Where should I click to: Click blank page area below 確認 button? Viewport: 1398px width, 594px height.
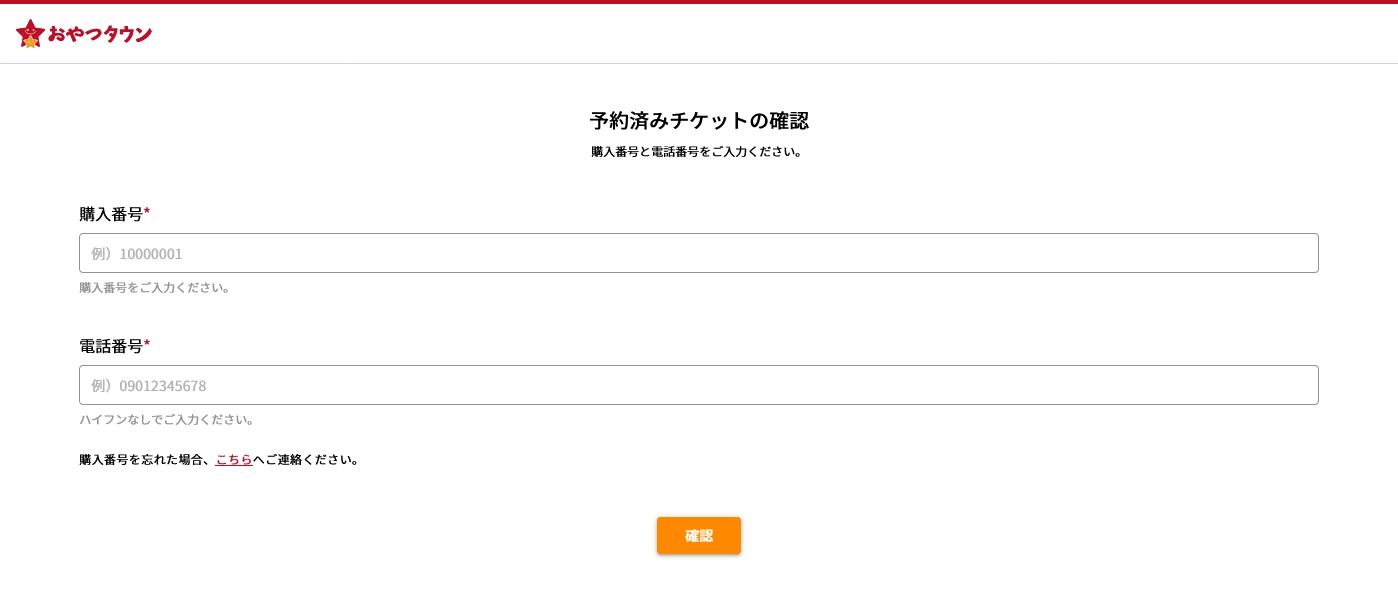coord(699,578)
